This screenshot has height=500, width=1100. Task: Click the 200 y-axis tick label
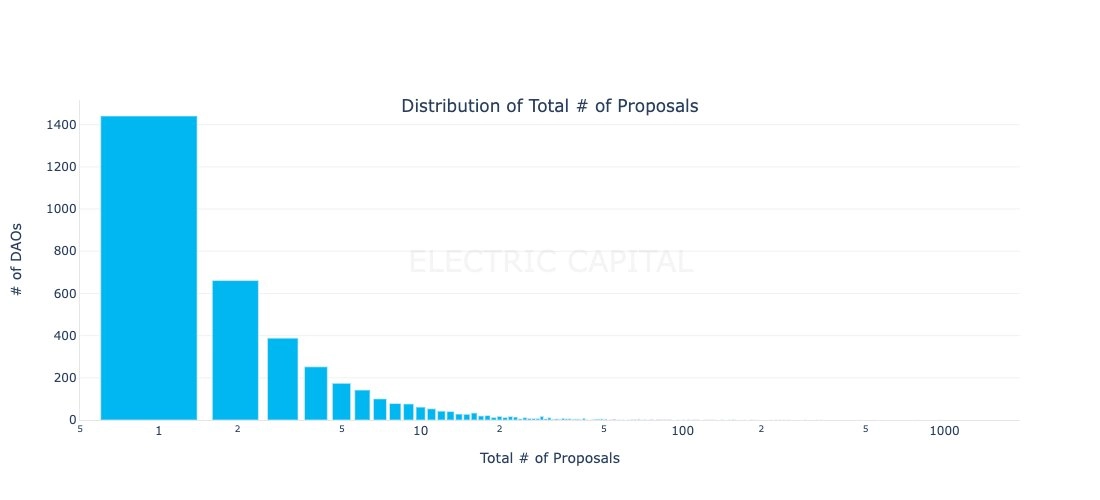tap(63, 378)
